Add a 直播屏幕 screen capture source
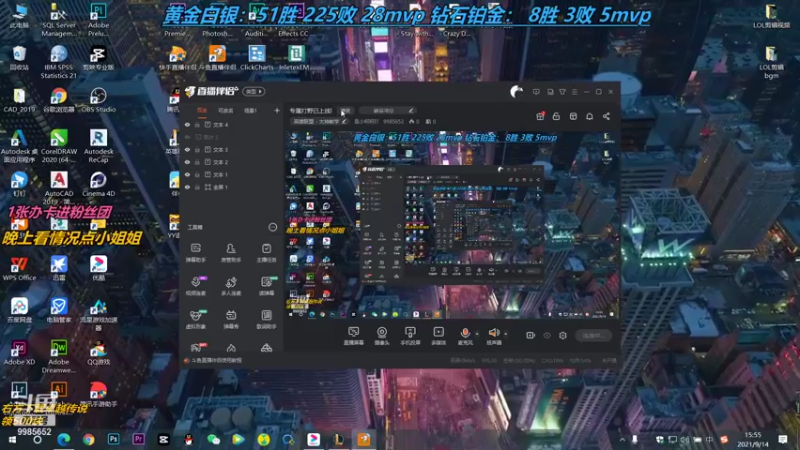Viewport: 800px width, 450px height. [x=353, y=336]
